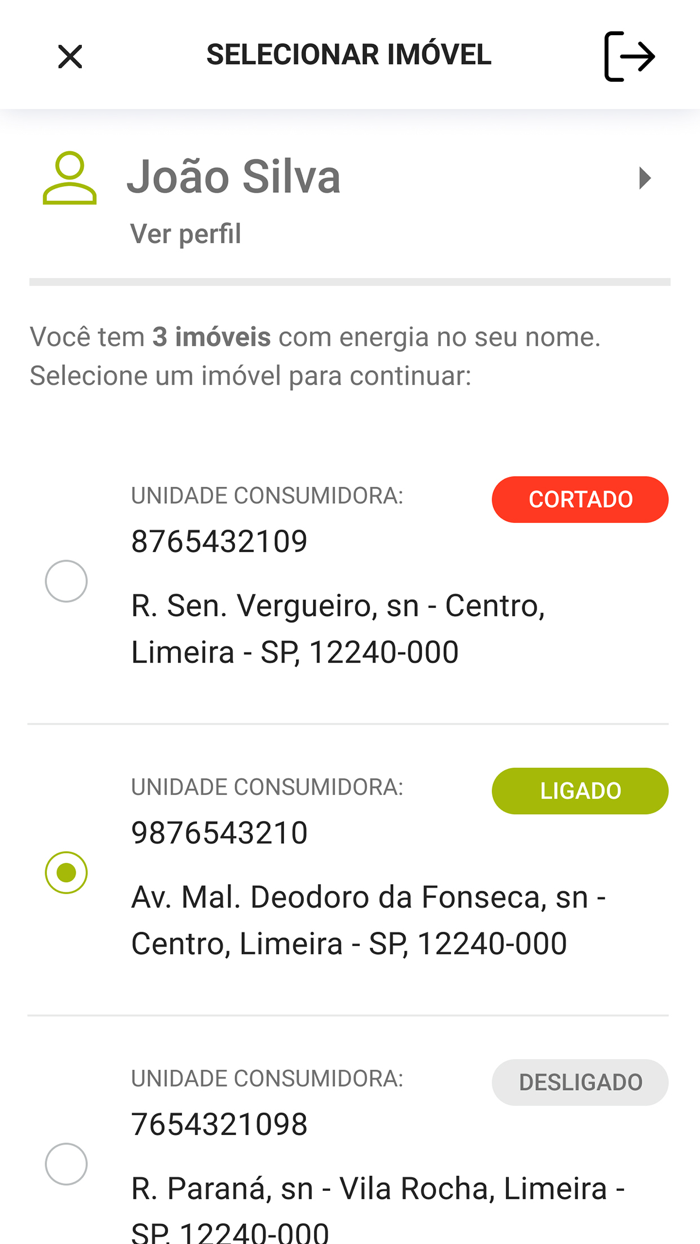The height and width of the screenshot is (1244, 700).
Task: Click the gray DESLIGADO status badge
Action: (580, 1082)
